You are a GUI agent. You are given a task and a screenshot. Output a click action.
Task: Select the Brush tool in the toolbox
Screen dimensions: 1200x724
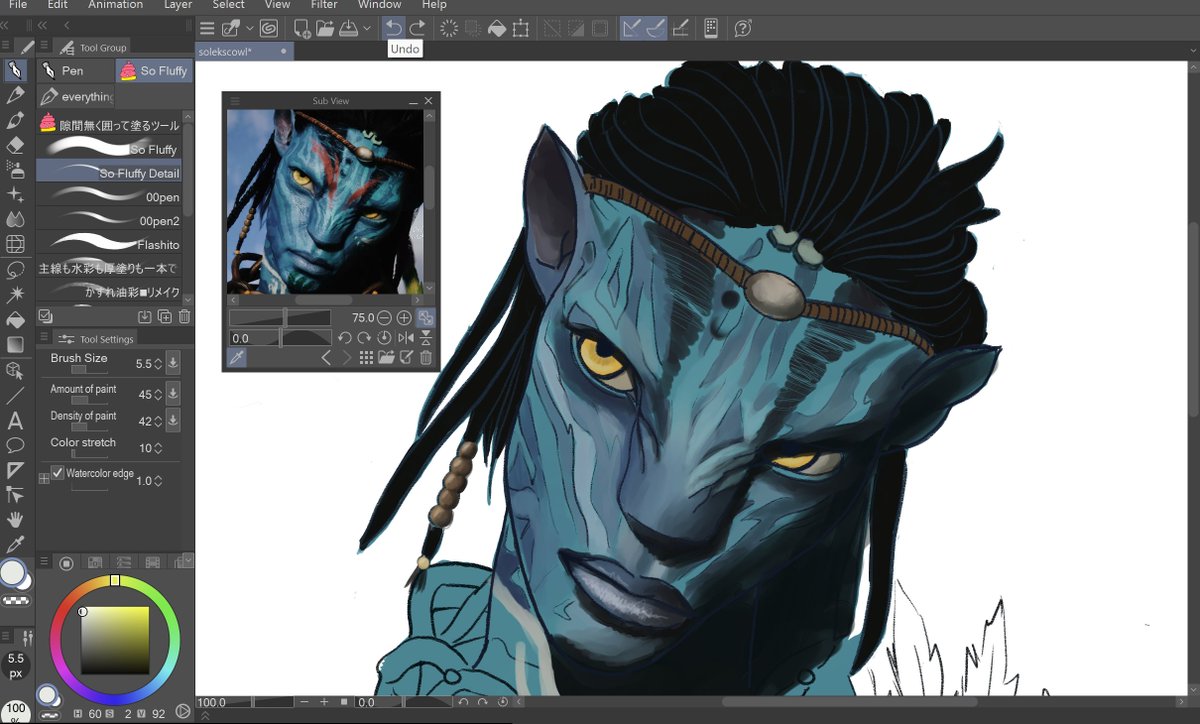pyautogui.click(x=15, y=120)
